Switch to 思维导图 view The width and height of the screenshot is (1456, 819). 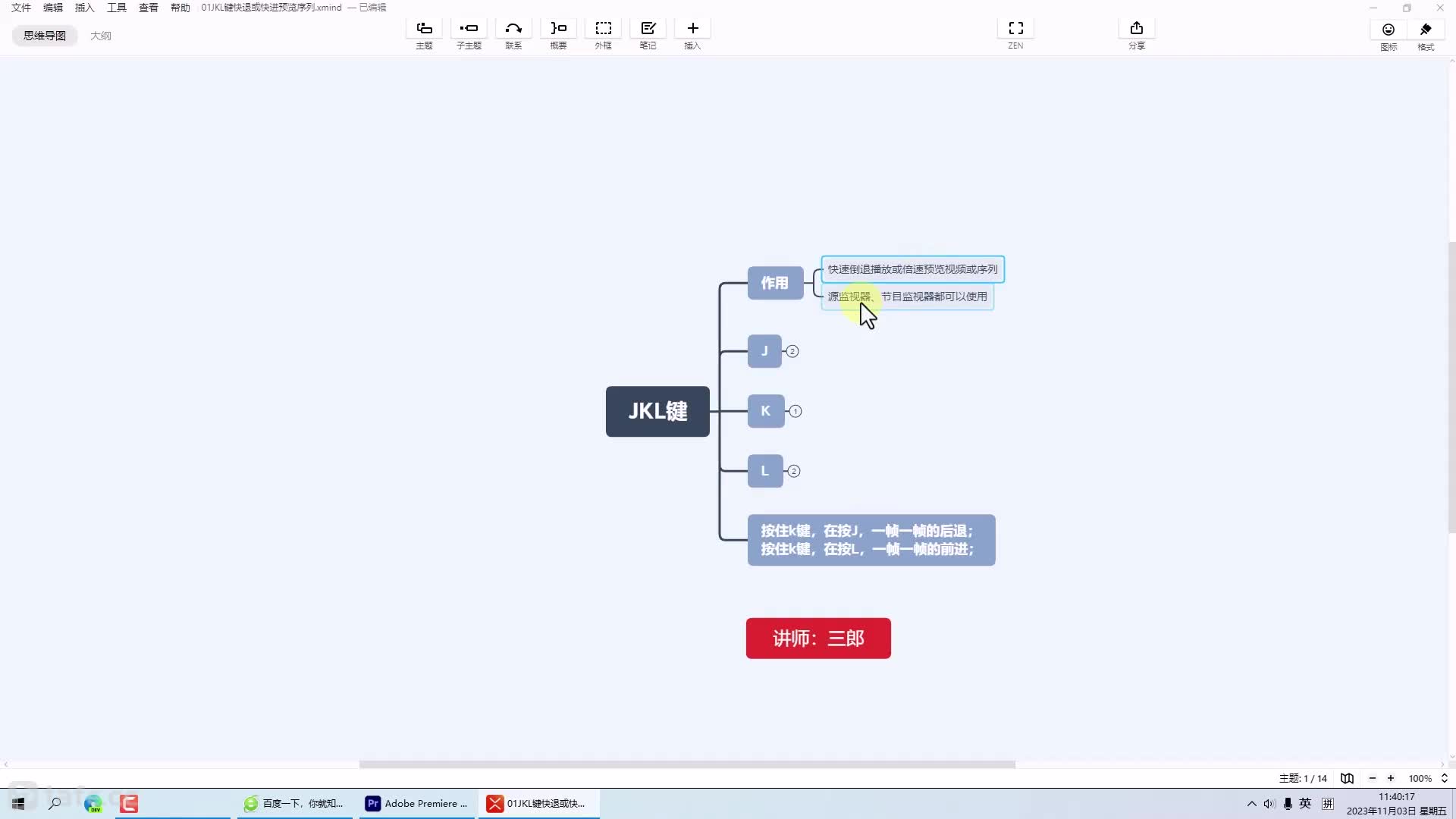[45, 36]
